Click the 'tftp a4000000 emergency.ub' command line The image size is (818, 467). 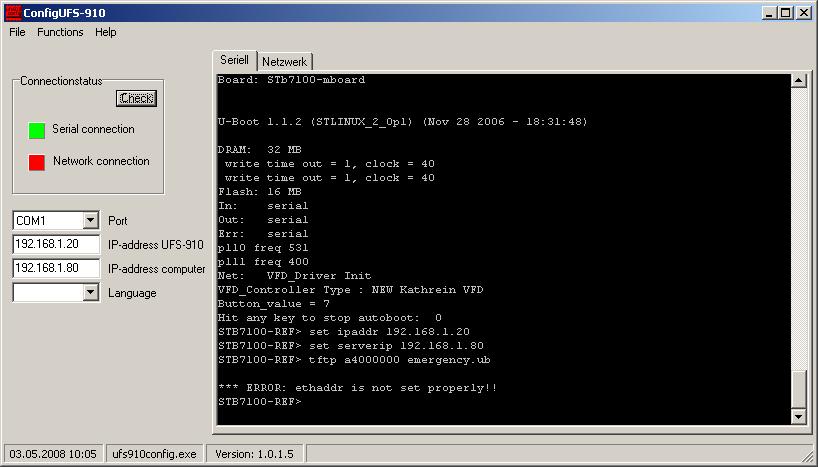coord(354,360)
